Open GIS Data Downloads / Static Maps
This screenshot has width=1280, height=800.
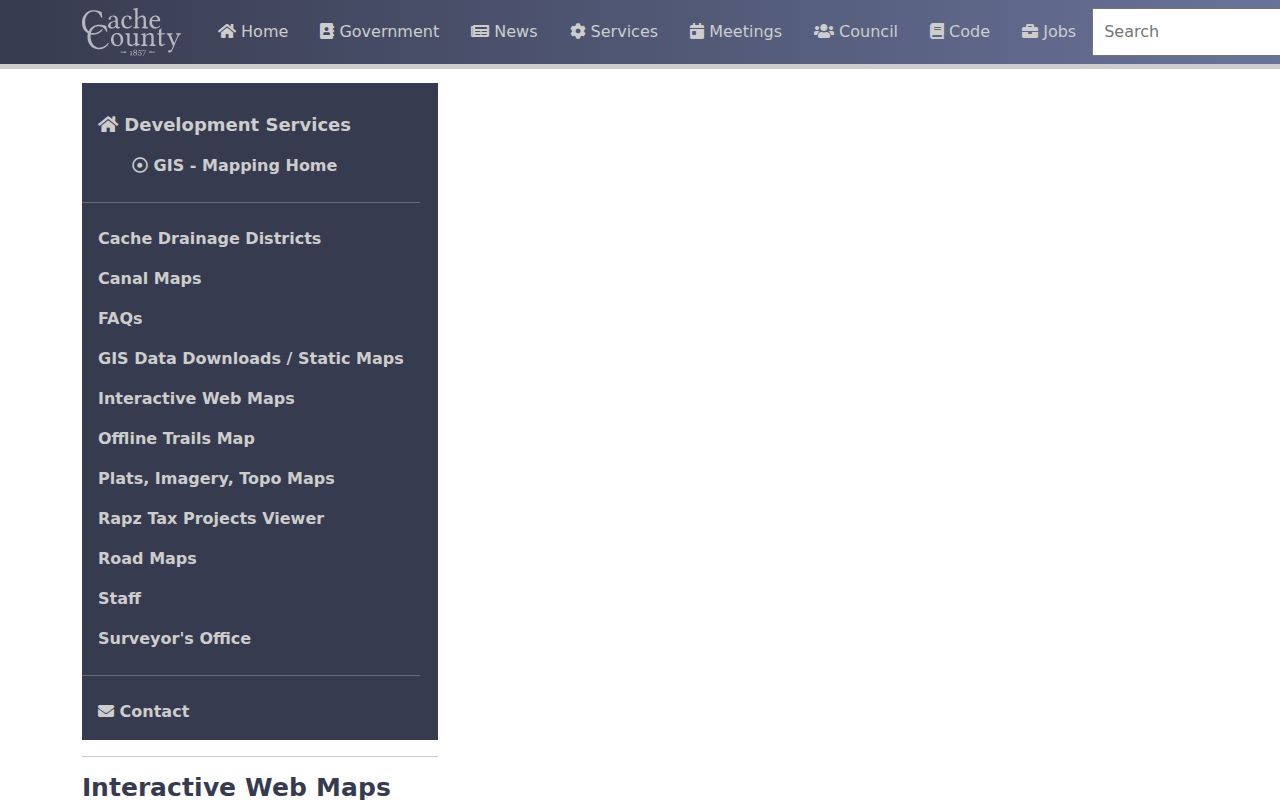(x=251, y=358)
